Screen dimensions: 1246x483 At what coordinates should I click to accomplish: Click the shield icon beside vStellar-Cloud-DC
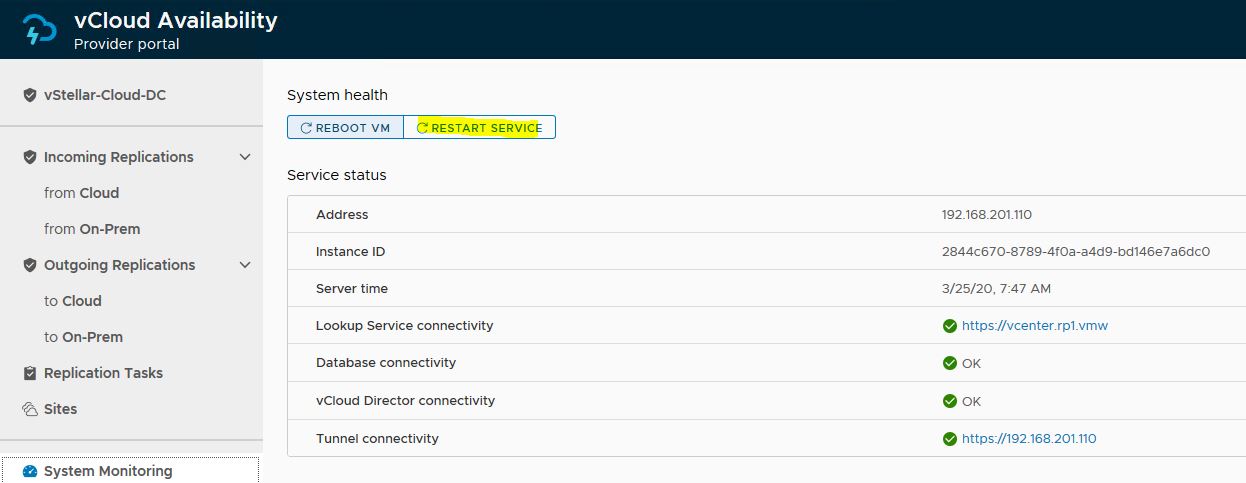(30, 95)
